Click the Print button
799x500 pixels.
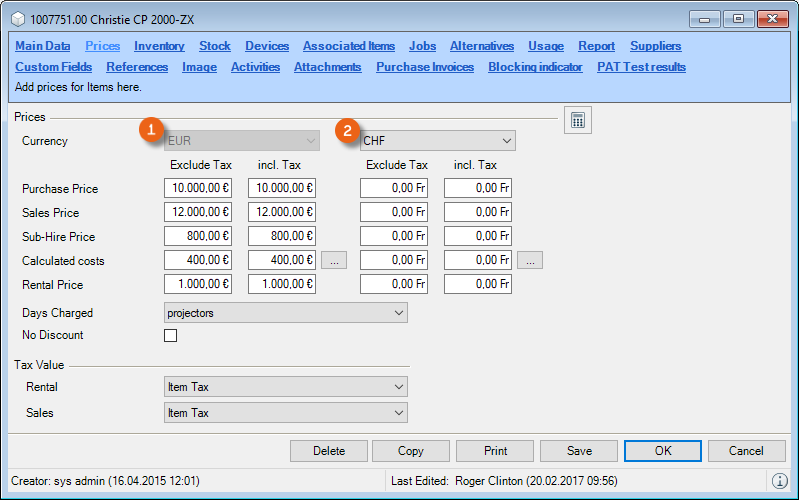(x=495, y=451)
